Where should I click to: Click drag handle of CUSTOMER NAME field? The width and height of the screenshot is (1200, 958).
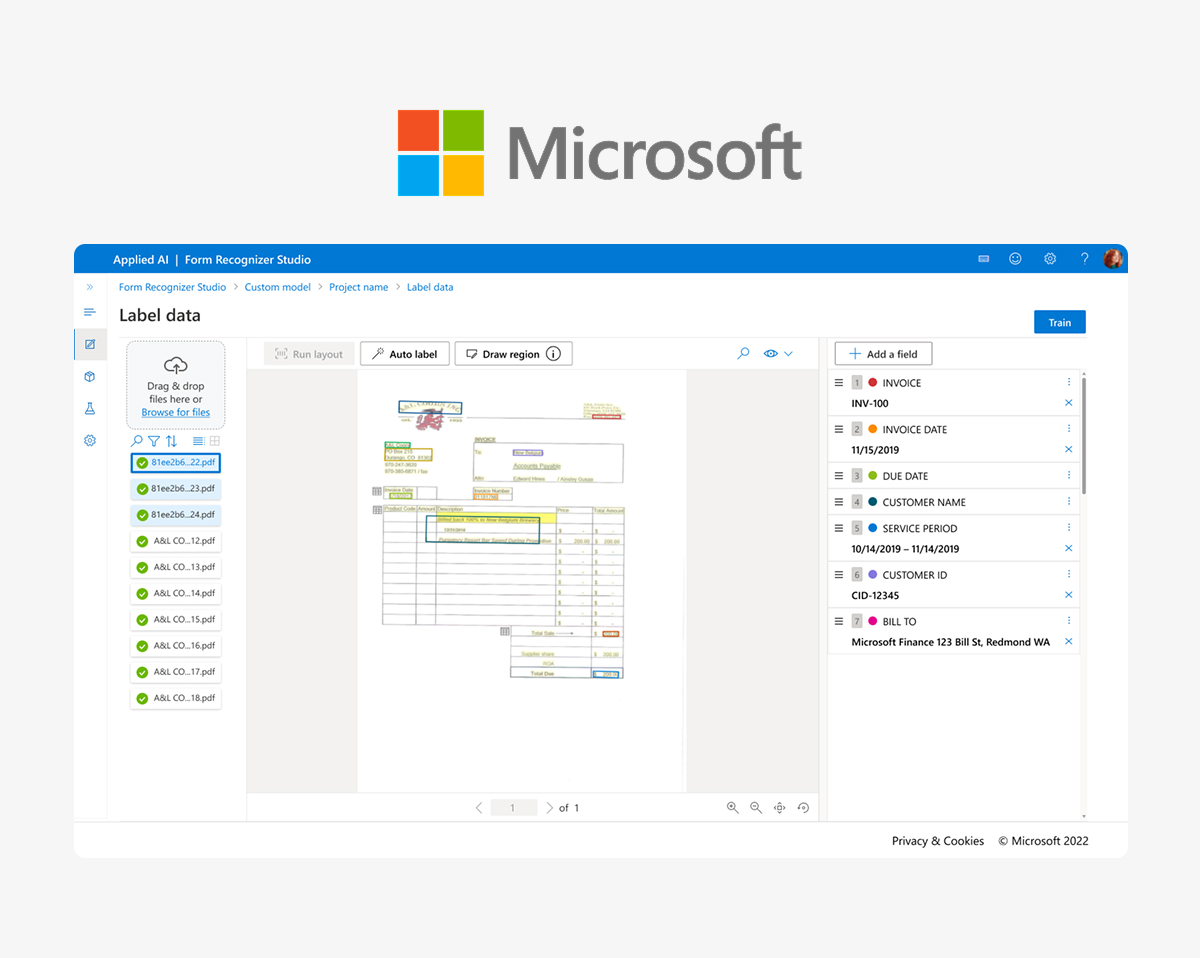pyautogui.click(x=839, y=502)
